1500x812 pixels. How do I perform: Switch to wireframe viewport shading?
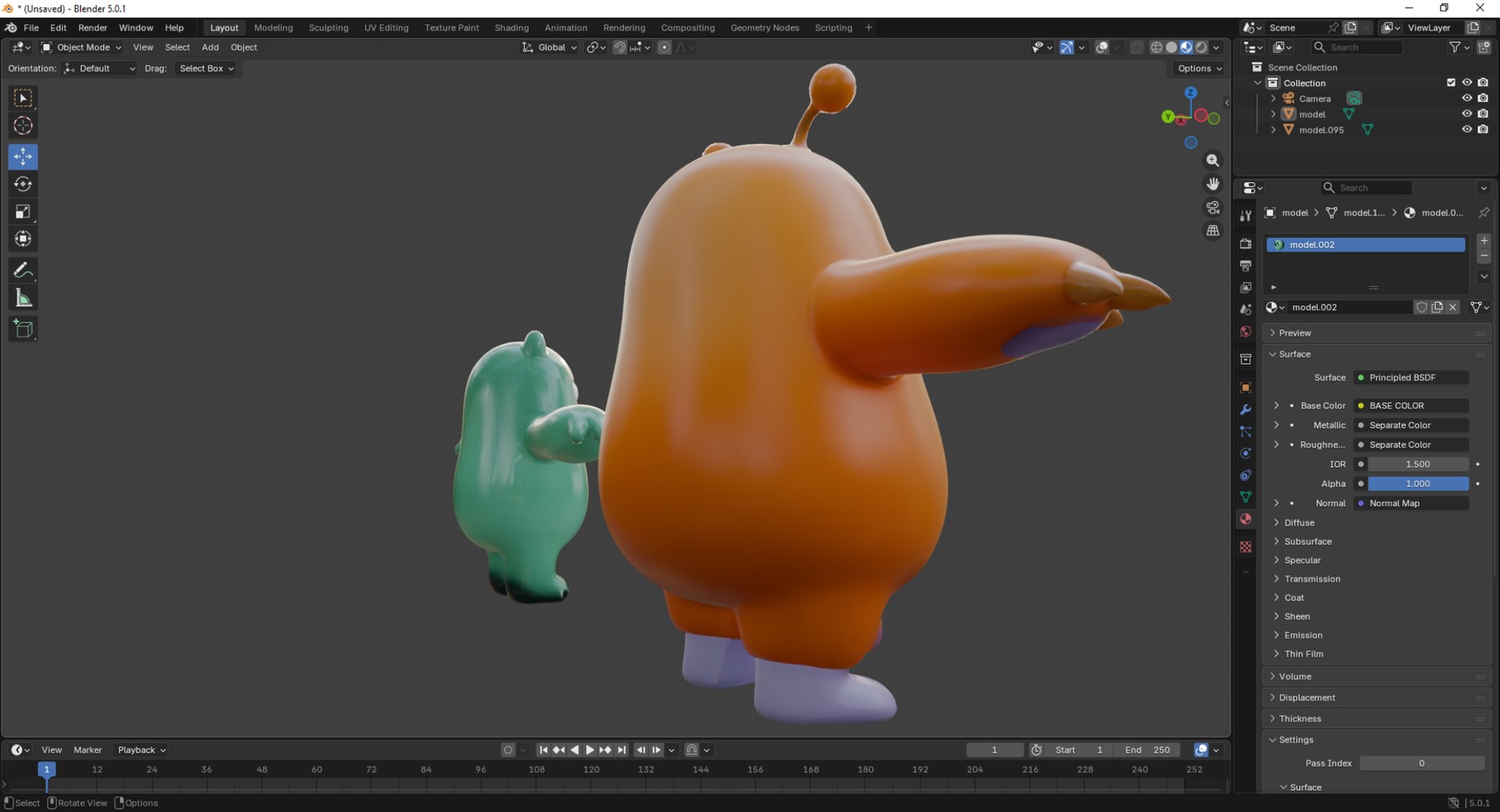click(x=1156, y=48)
